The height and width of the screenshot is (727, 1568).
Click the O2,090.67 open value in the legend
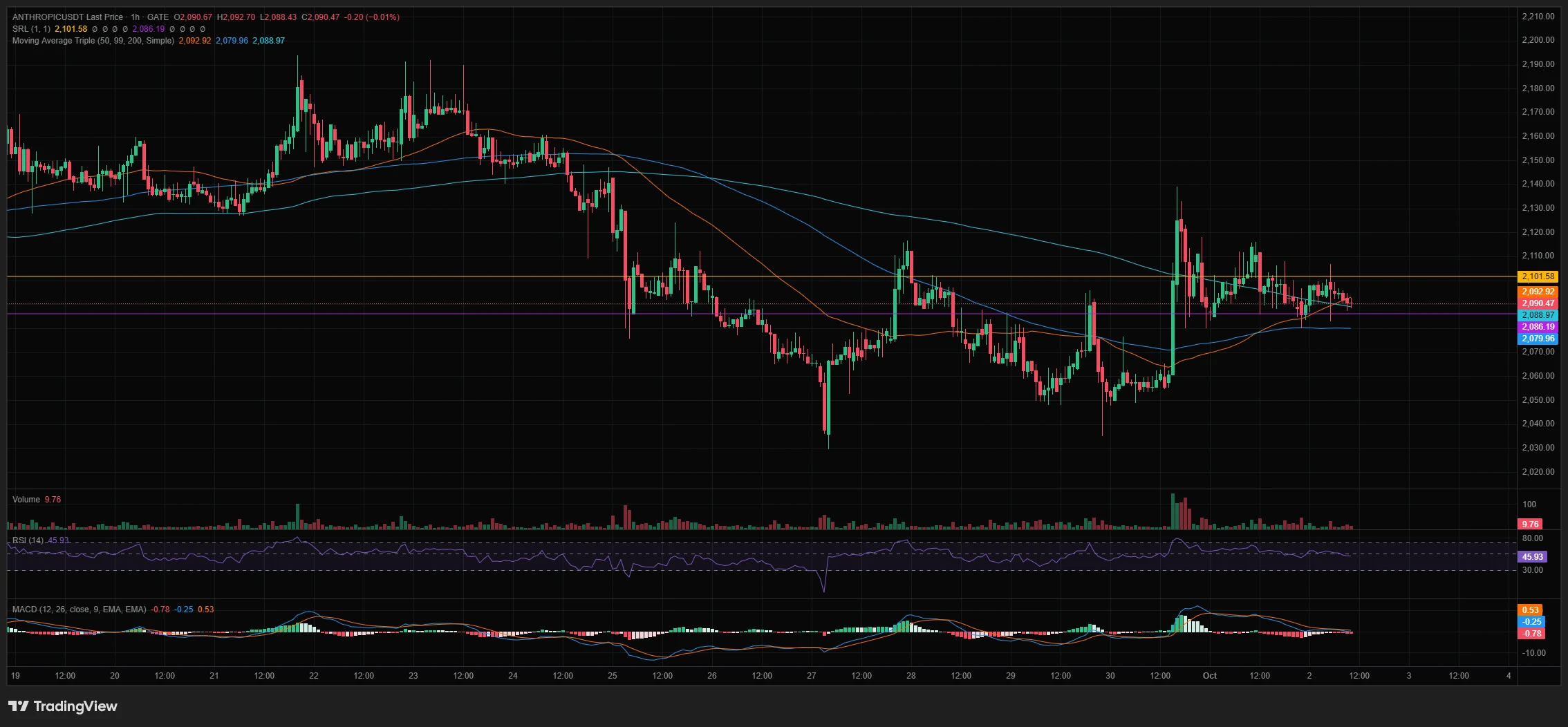click(193, 17)
